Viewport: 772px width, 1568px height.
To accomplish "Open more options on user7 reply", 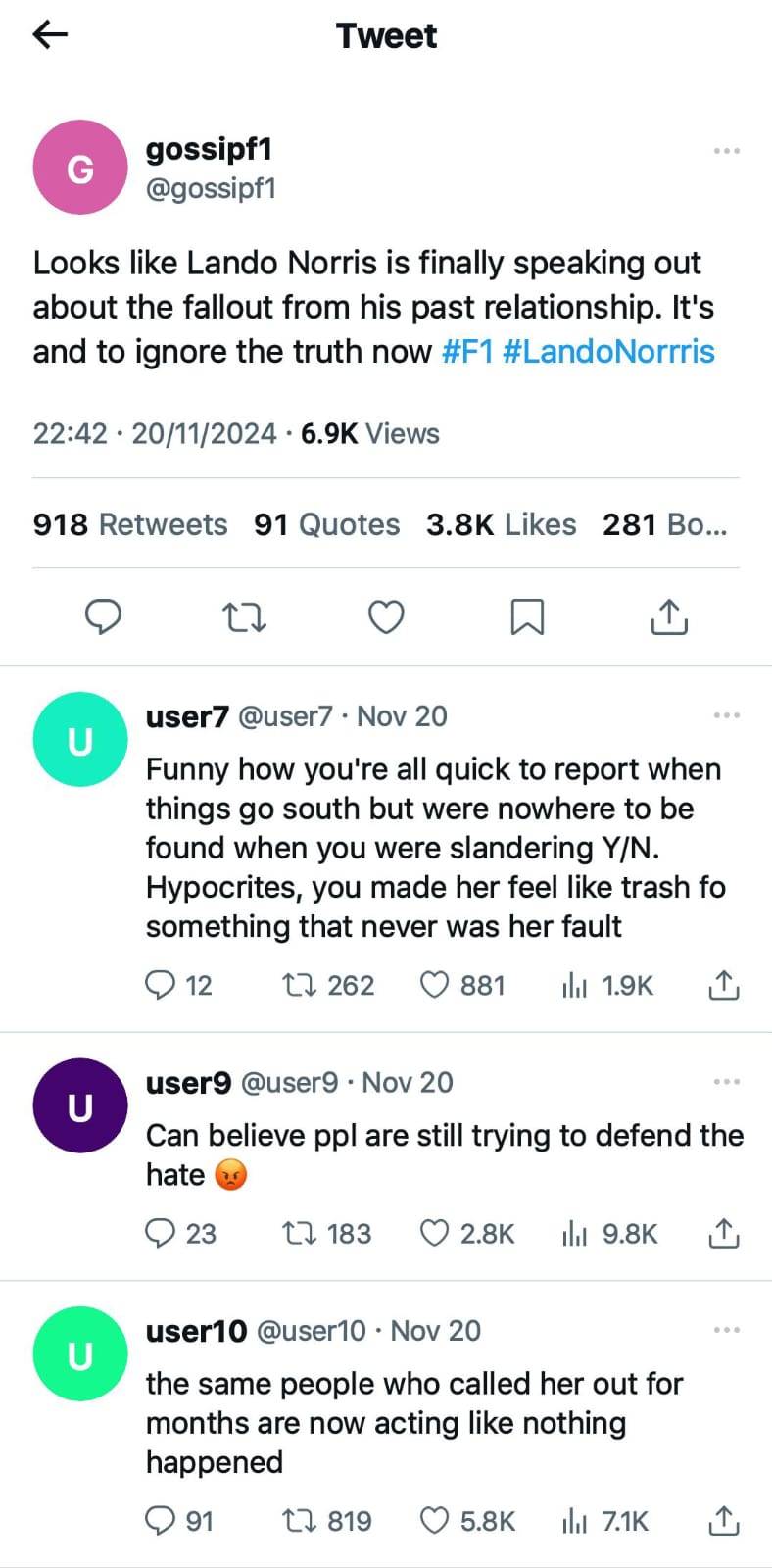I will click(x=726, y=716).
